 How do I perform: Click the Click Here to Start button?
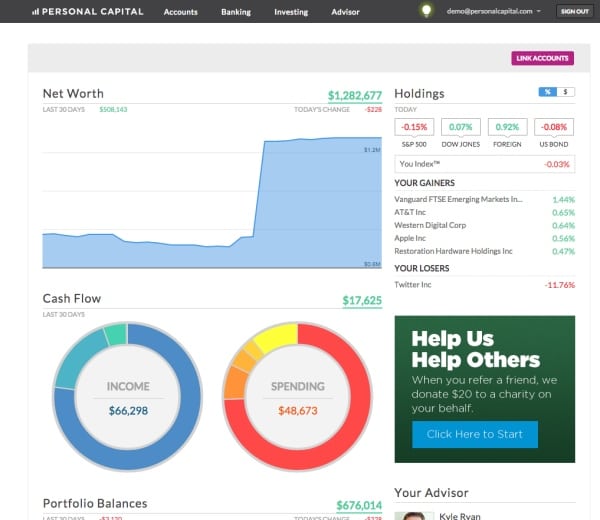[x=475, y=434]
